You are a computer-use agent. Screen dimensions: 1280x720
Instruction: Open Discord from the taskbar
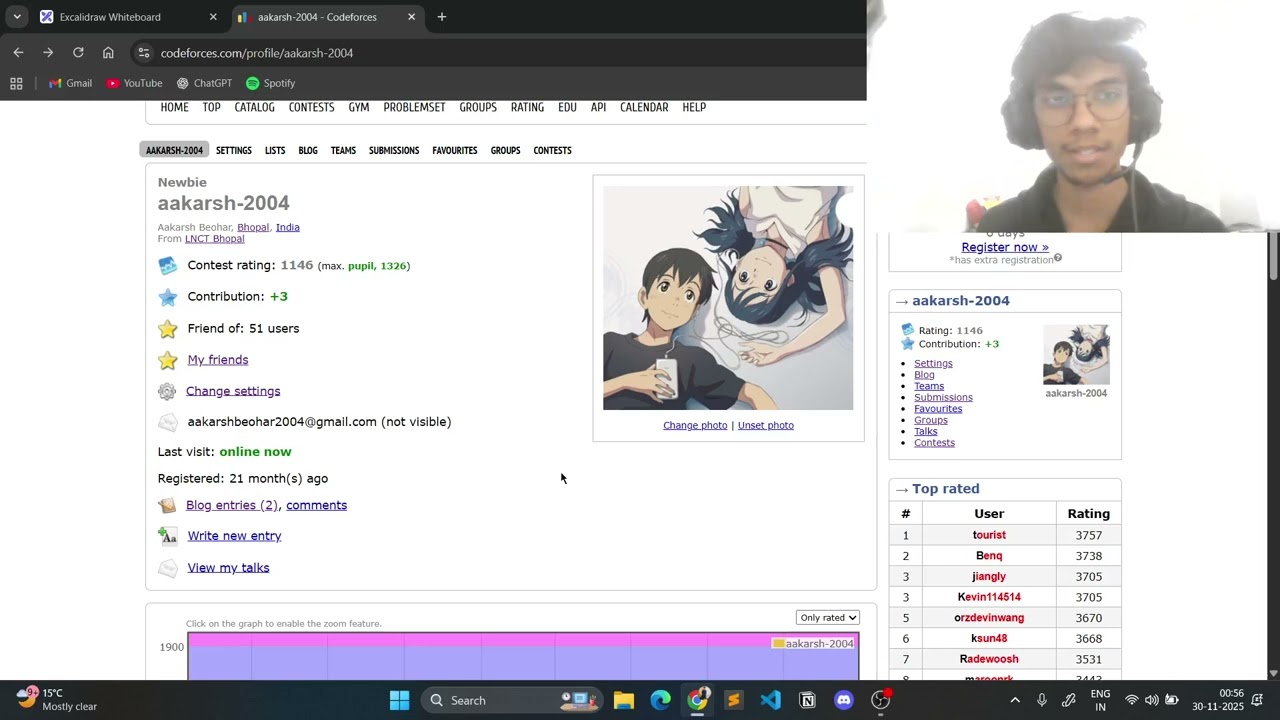pyautogui.click(x=844, y=700)
